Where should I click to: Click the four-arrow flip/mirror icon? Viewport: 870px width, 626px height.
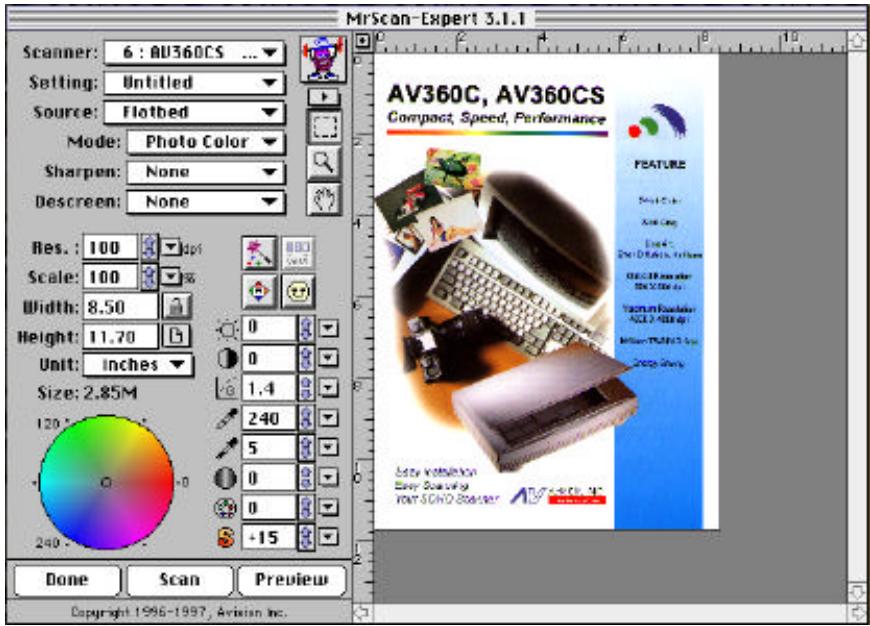coord(259,291)
